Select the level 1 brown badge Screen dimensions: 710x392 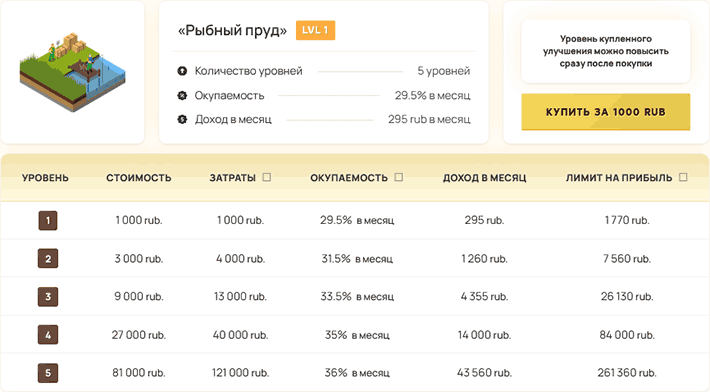[x=48, y=221]
